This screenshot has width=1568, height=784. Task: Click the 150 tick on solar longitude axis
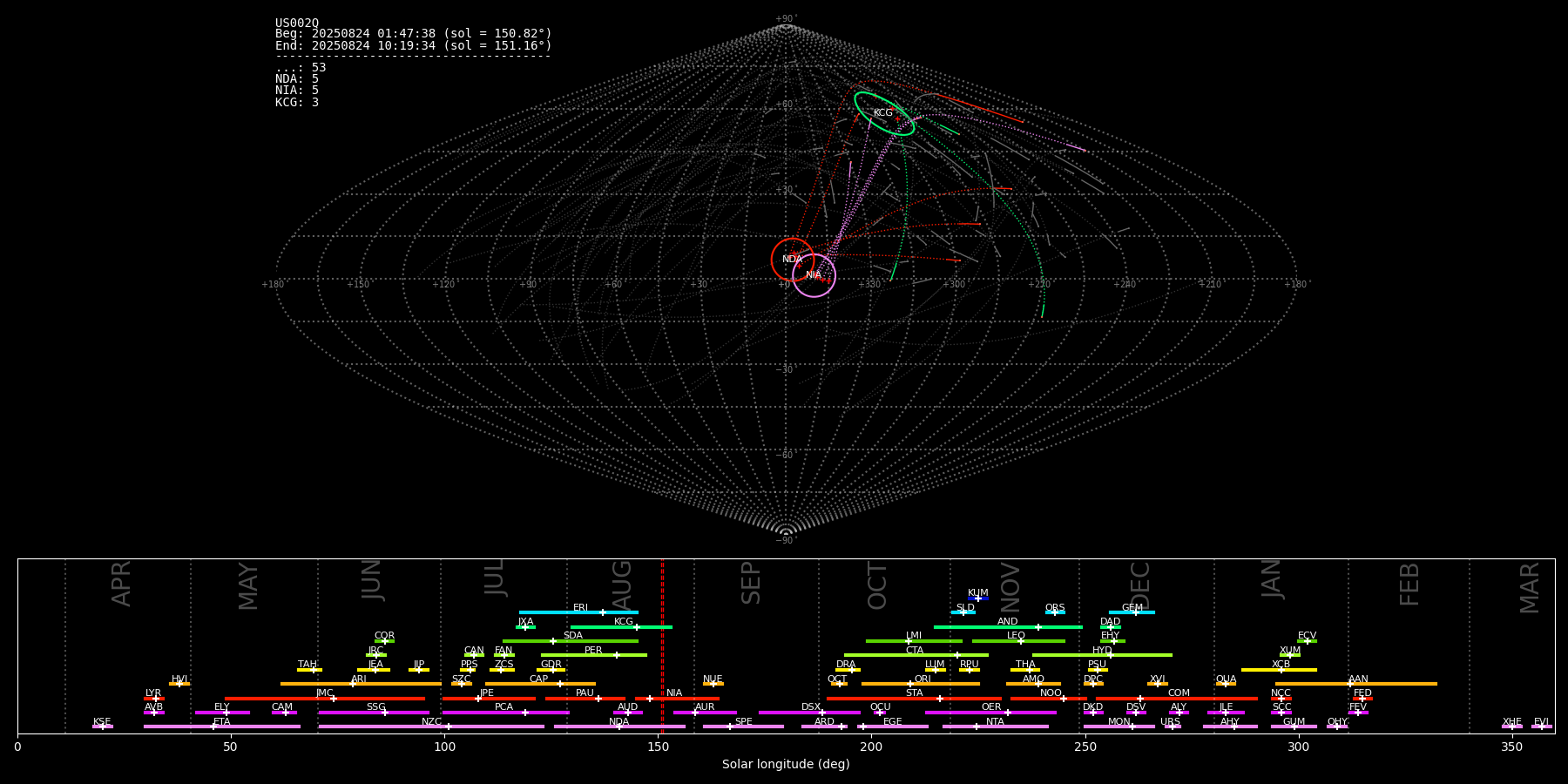[658, 747]
